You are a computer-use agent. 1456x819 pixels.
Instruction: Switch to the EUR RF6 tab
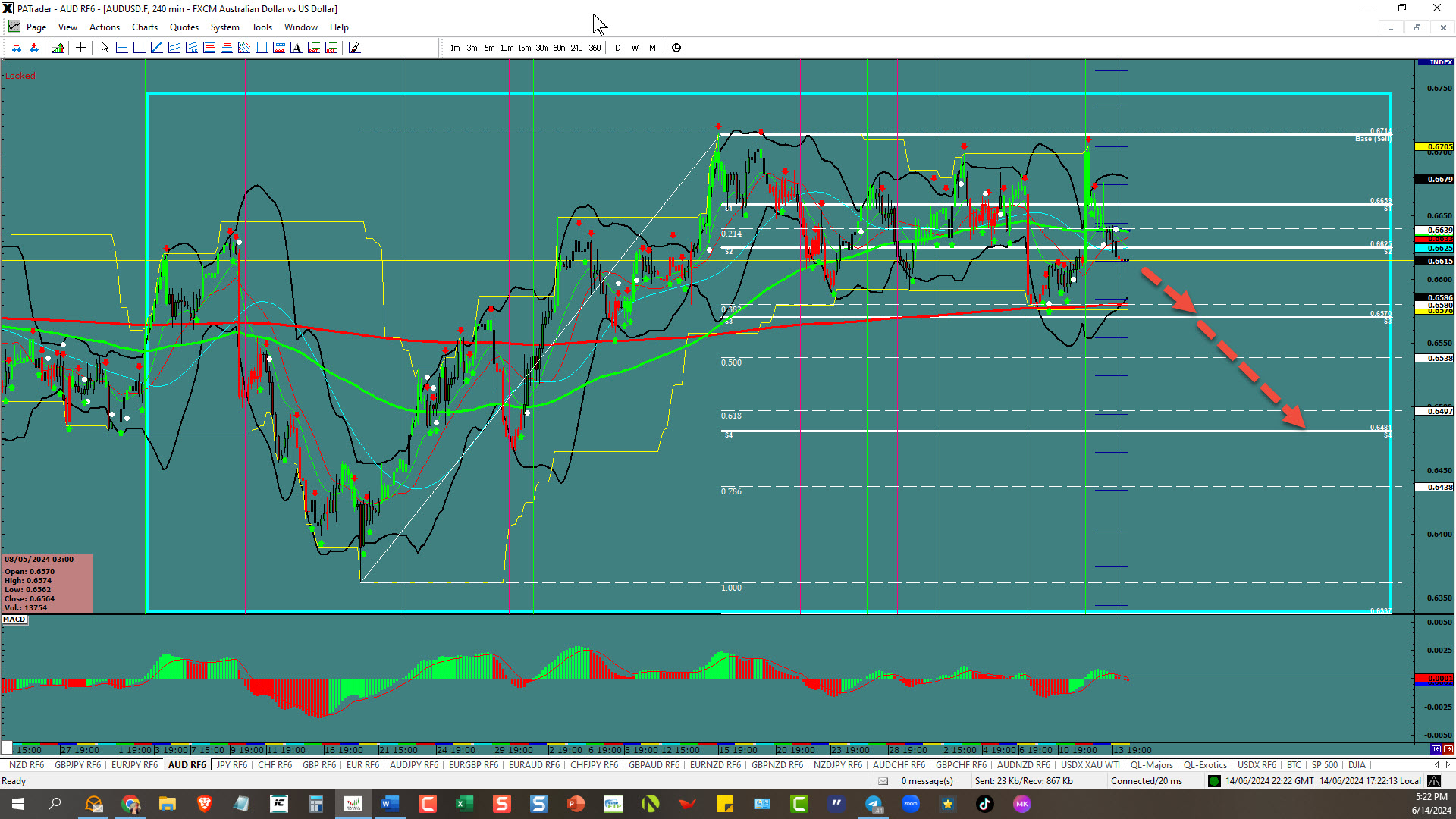click(x=362, y=765)
